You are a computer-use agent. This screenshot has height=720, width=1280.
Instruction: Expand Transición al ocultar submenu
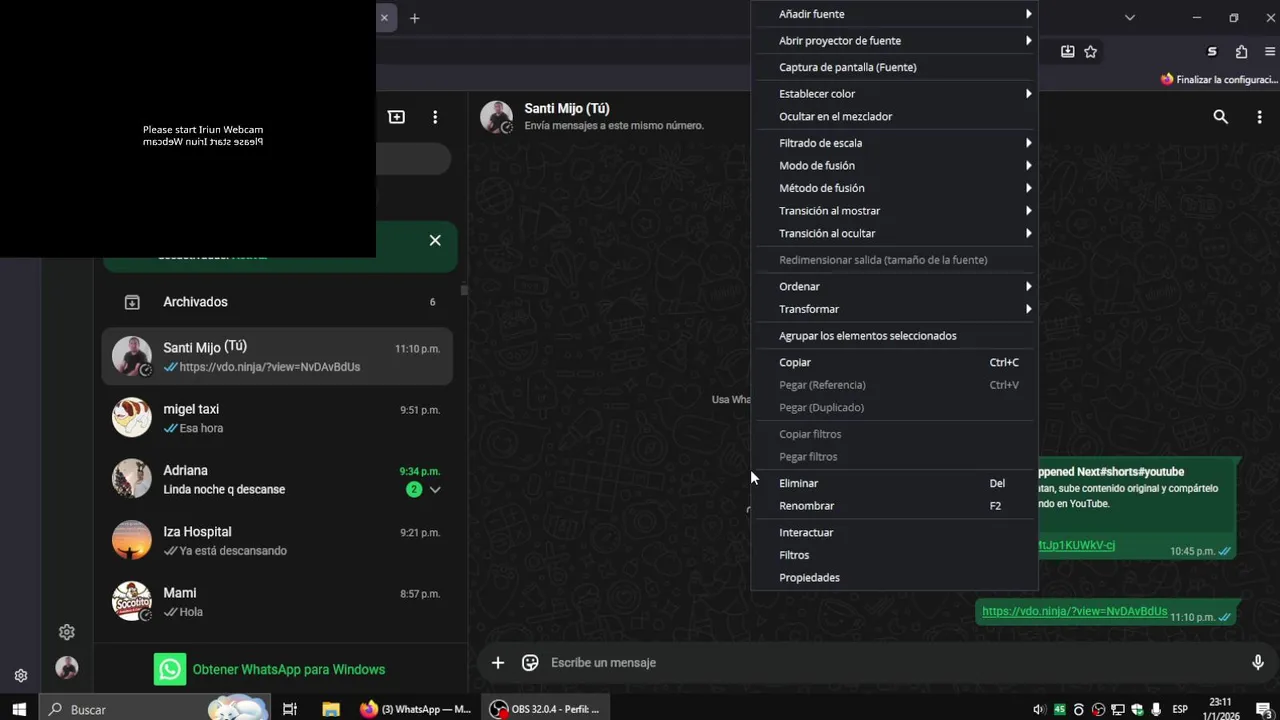[894, 234]
